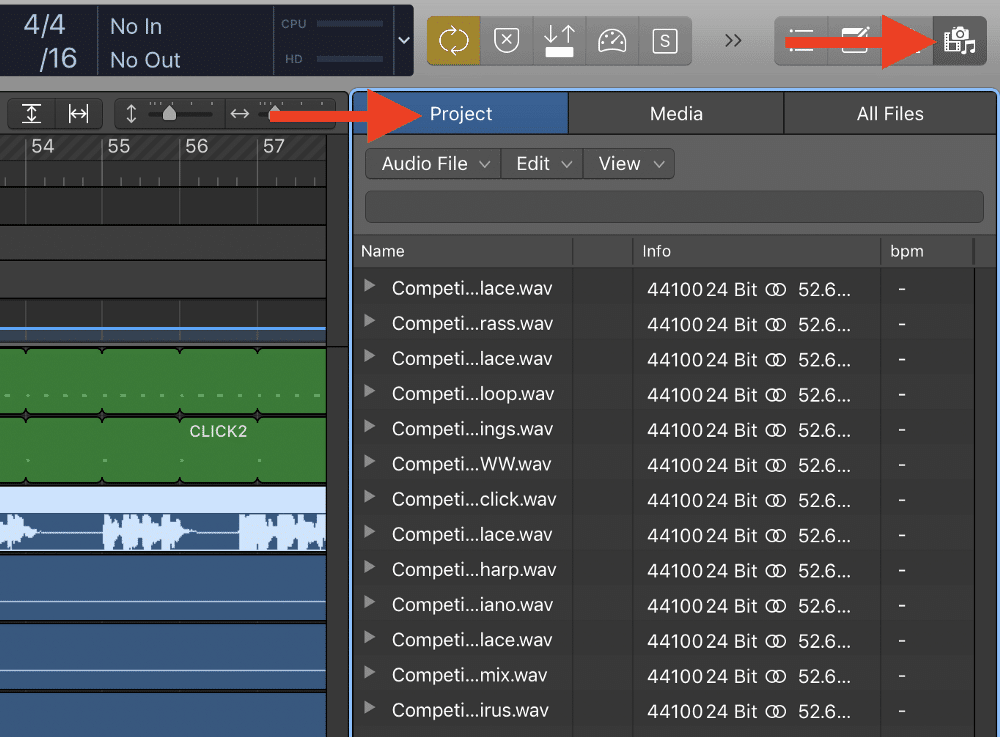Open the Audio File menu

point(434,164)
